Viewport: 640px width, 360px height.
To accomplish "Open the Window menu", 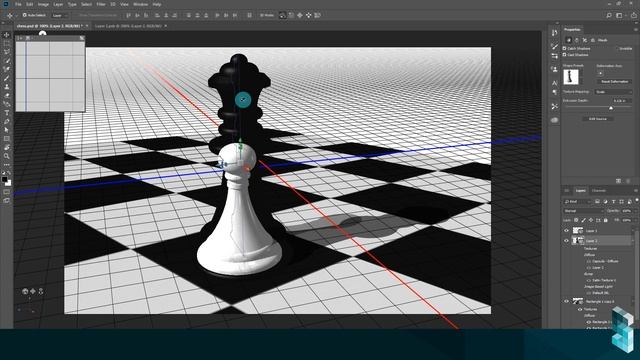I will click(140, 4).
